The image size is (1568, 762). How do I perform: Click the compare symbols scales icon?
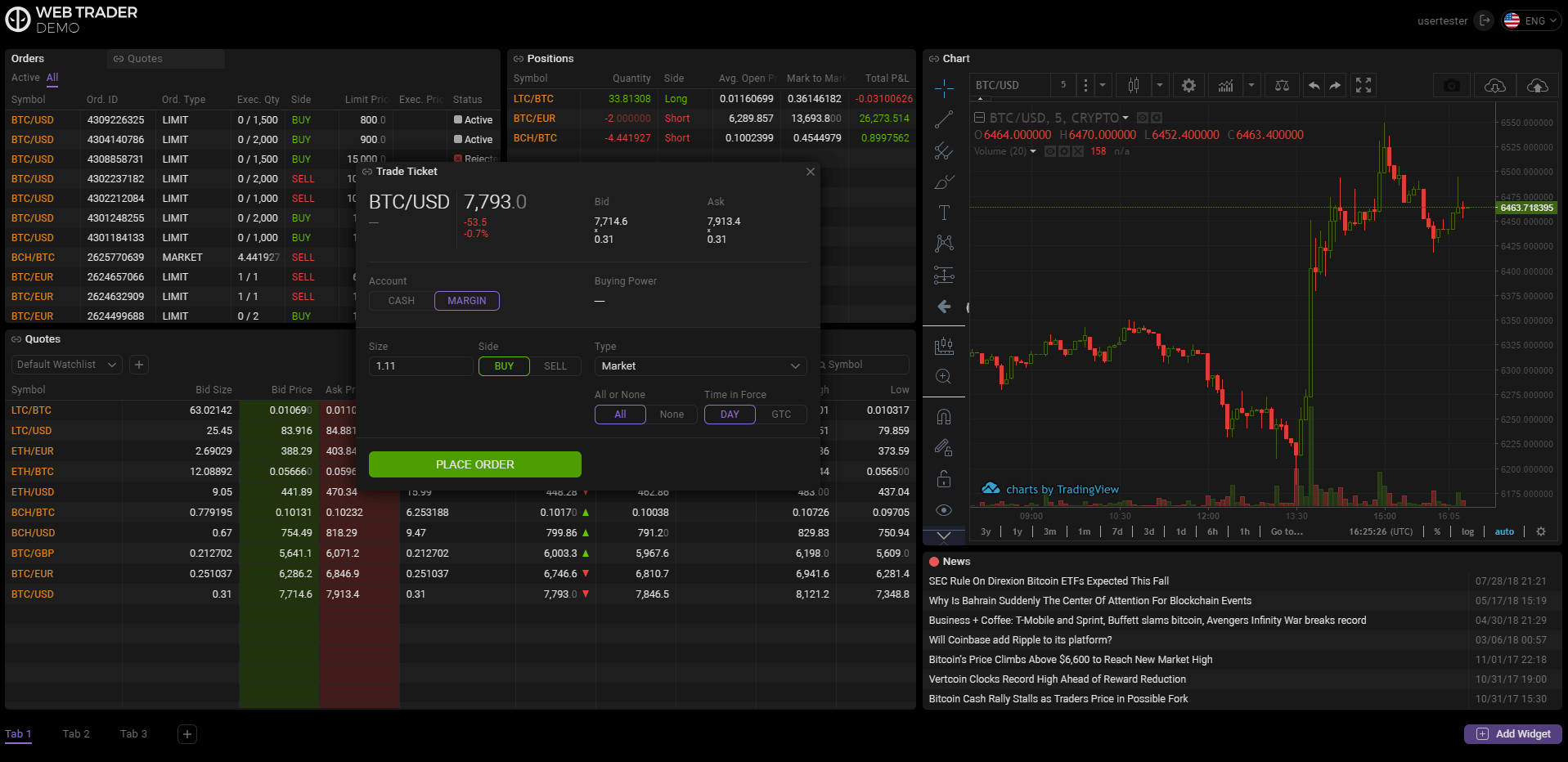1282,85
